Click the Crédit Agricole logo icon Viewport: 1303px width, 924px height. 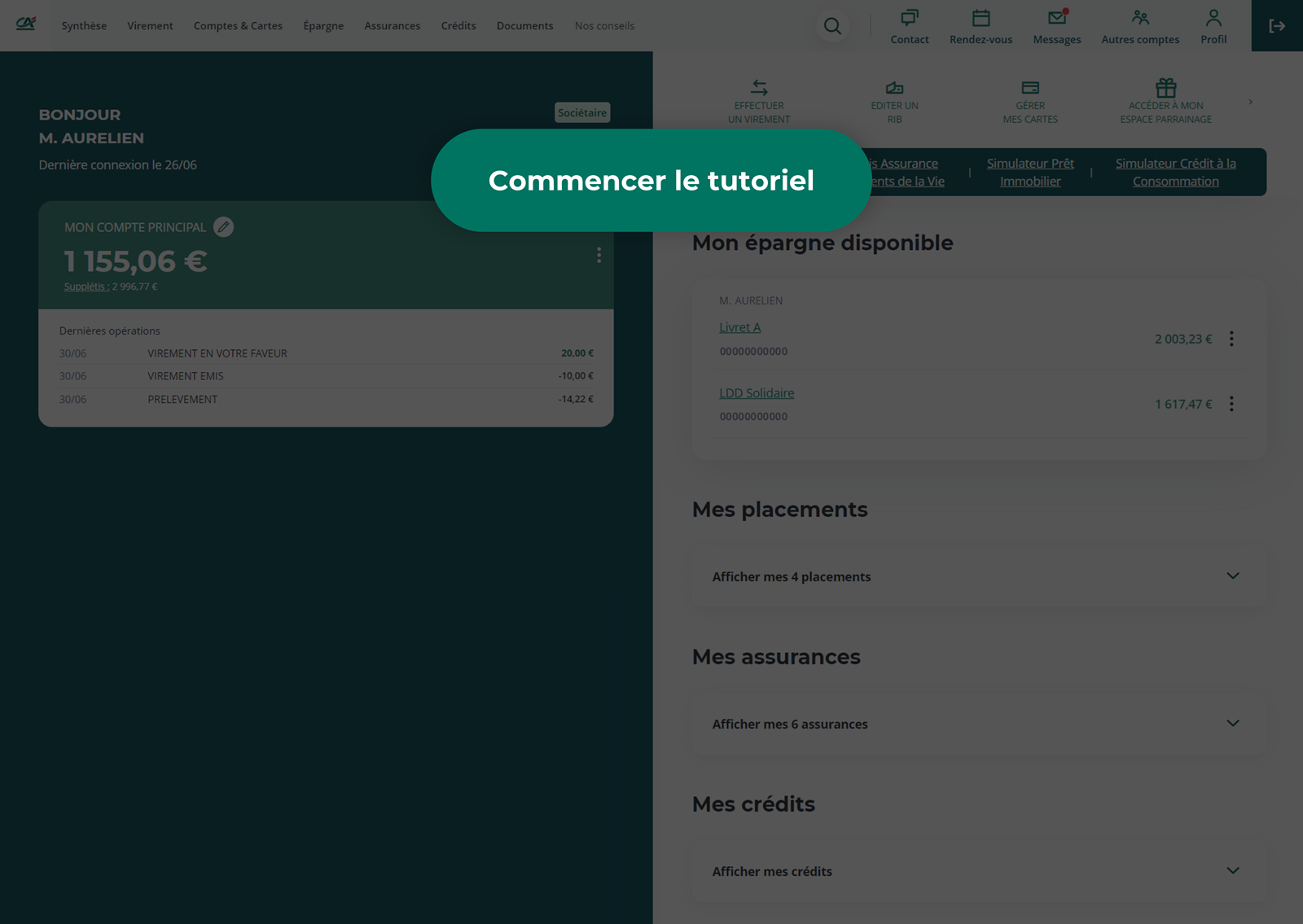(26, 24)
